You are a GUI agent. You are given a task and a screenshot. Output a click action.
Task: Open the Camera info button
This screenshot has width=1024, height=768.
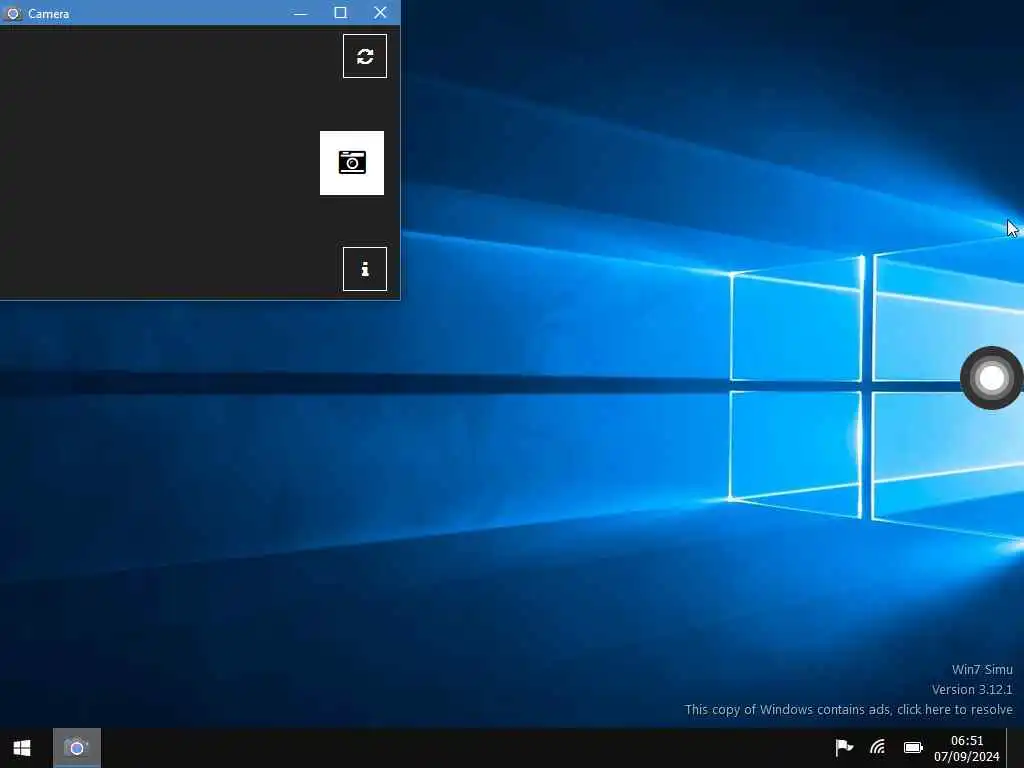point(364,269)
